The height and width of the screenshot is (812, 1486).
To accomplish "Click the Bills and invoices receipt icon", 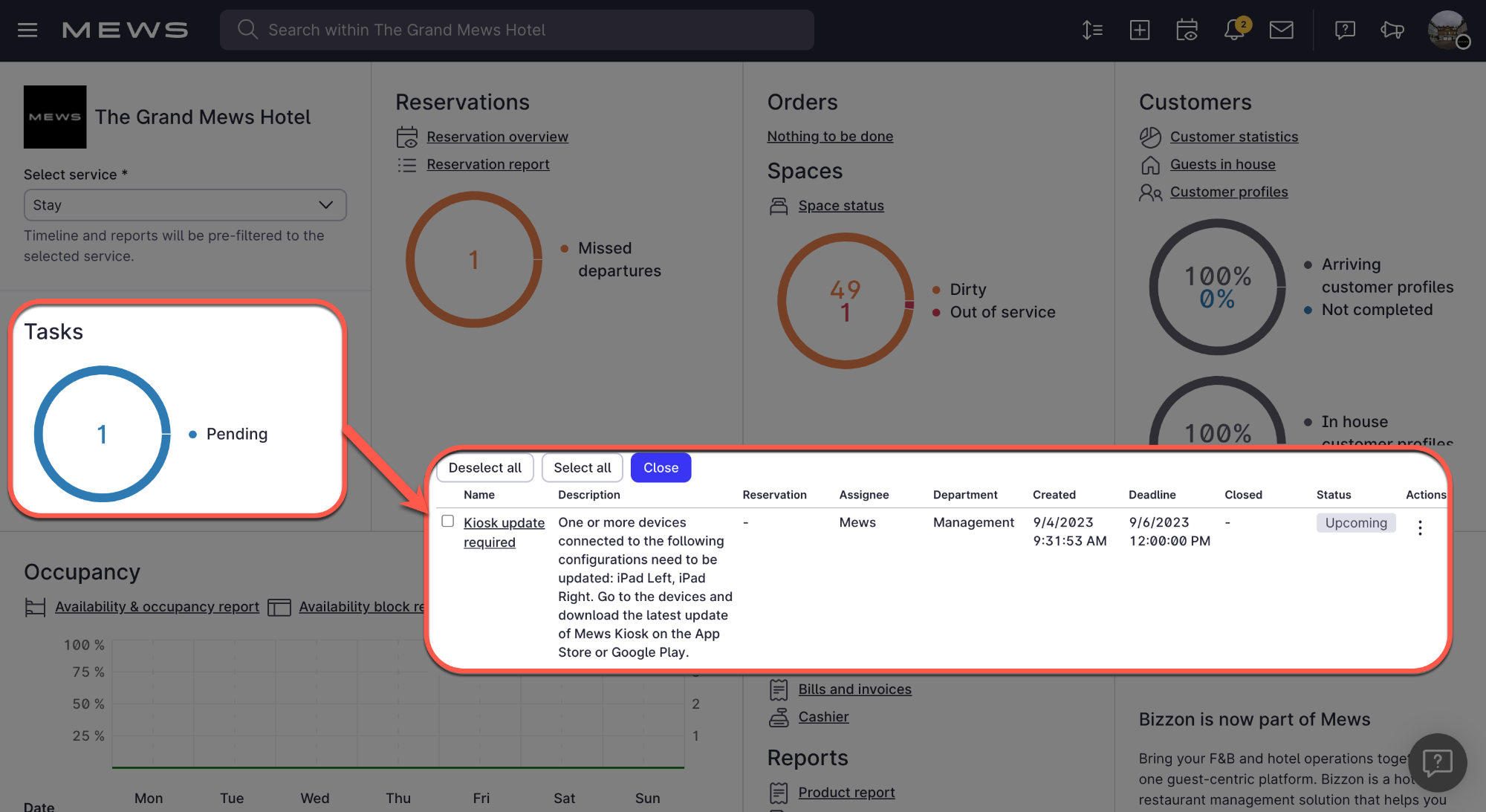I will tap(779, 689).
